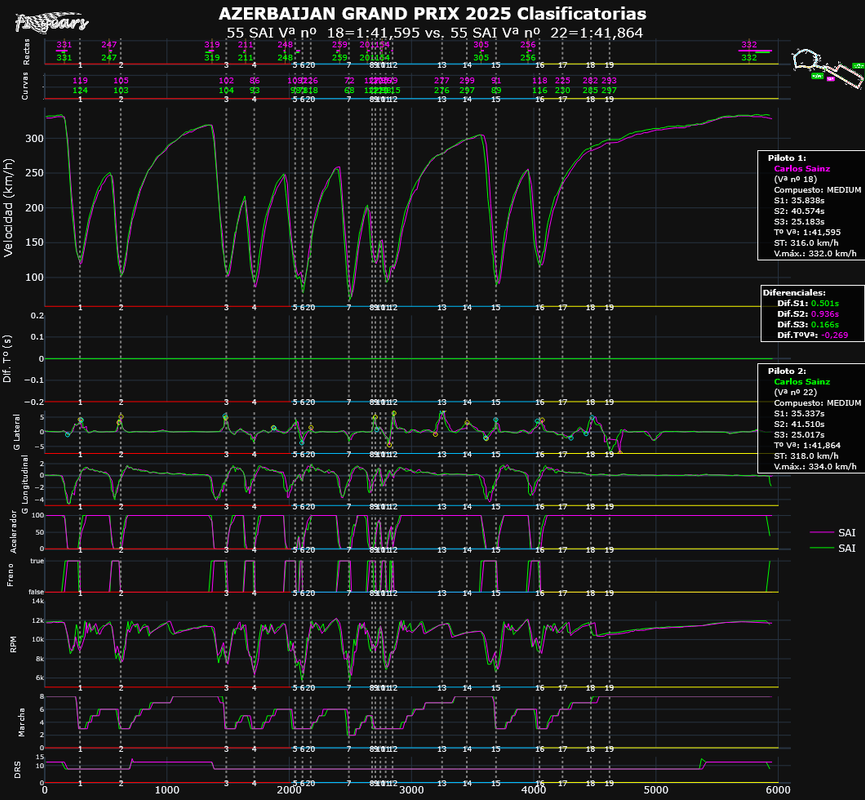This screenshot has height=800, width=865.
Task: Click S3: 25.017s in the Piloto 2 box
Action: tap(799, 435)
